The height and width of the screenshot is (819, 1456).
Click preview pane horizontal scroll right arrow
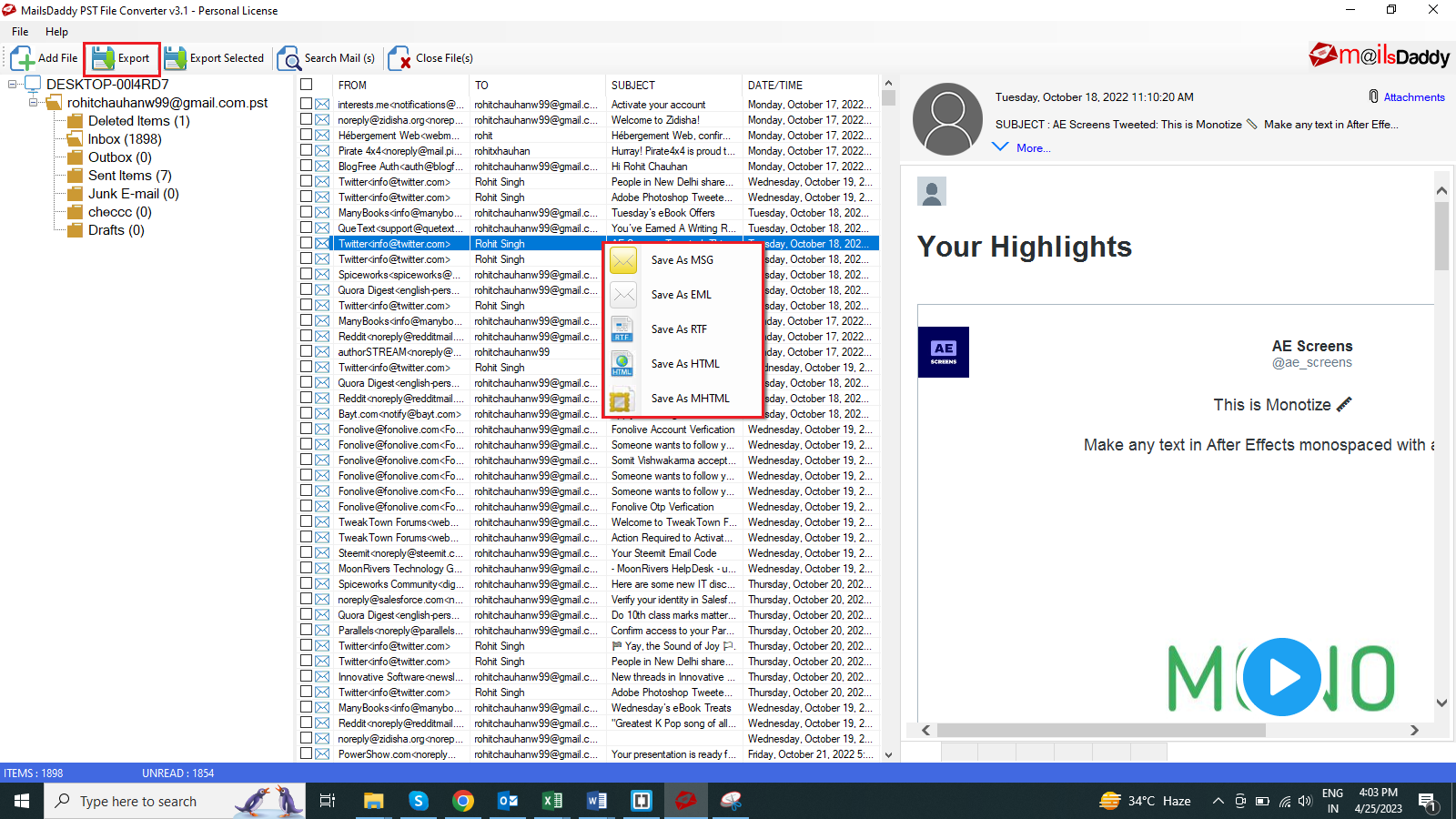click(1414, 730)
